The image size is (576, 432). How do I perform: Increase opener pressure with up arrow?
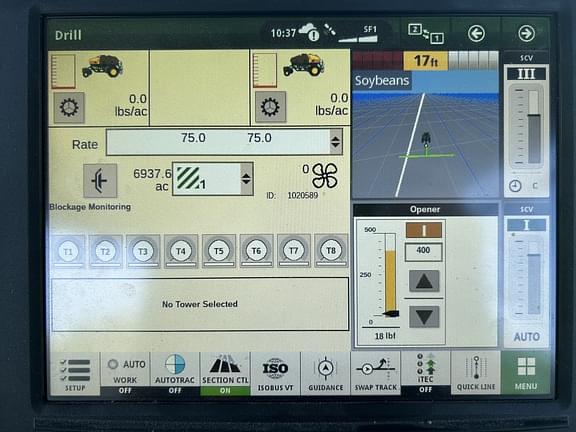pos(424,281)
